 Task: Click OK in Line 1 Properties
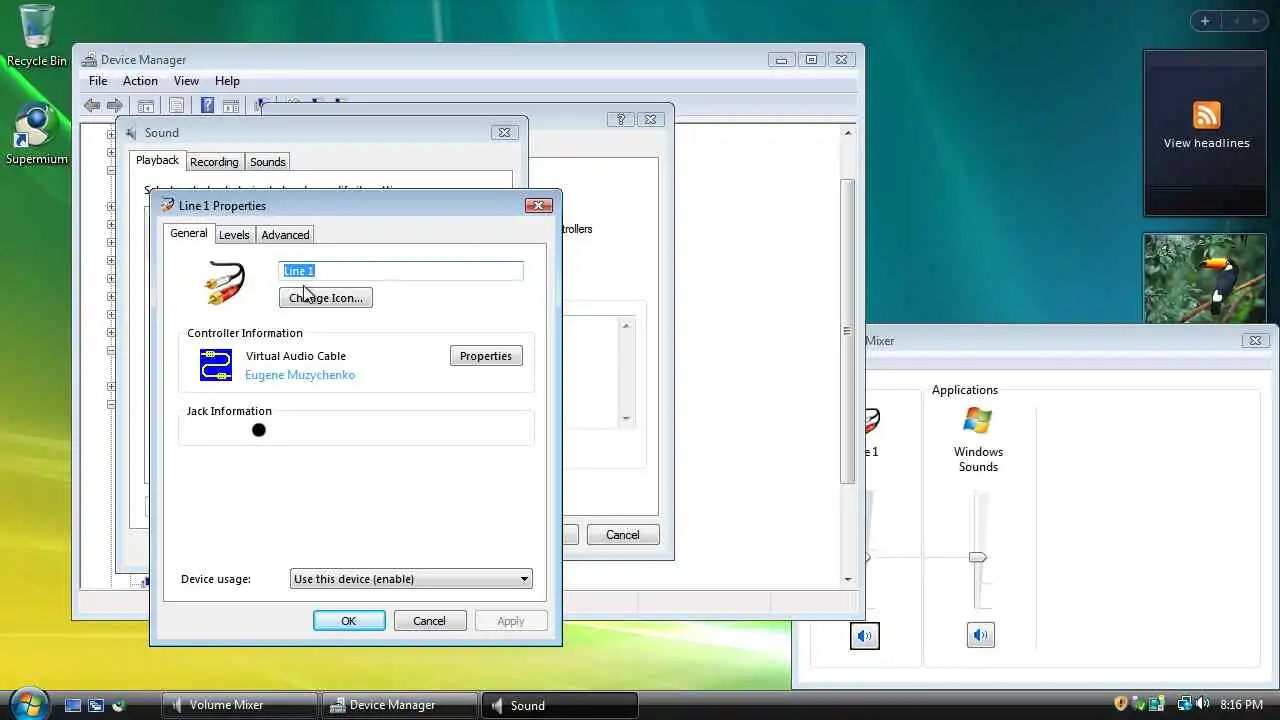point(349,621)
